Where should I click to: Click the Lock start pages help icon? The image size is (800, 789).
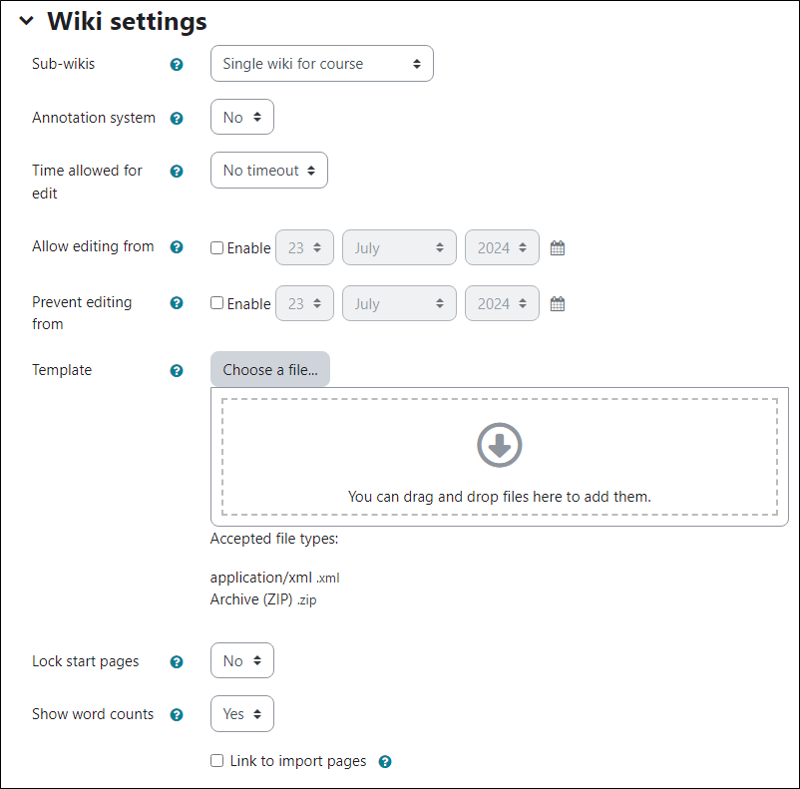click(x=176, y=661)
